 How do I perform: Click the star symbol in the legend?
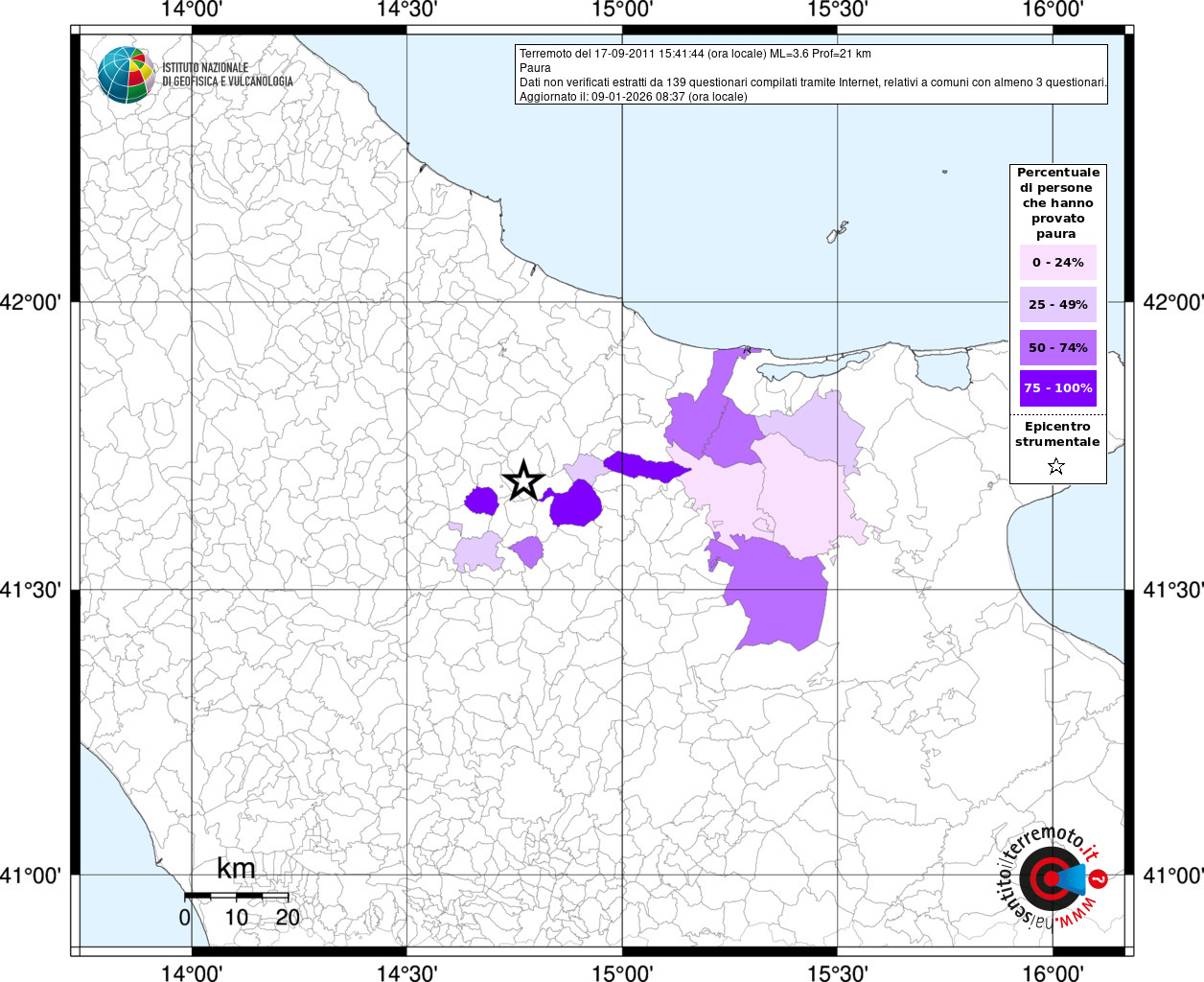click(x=1056, y=467)
